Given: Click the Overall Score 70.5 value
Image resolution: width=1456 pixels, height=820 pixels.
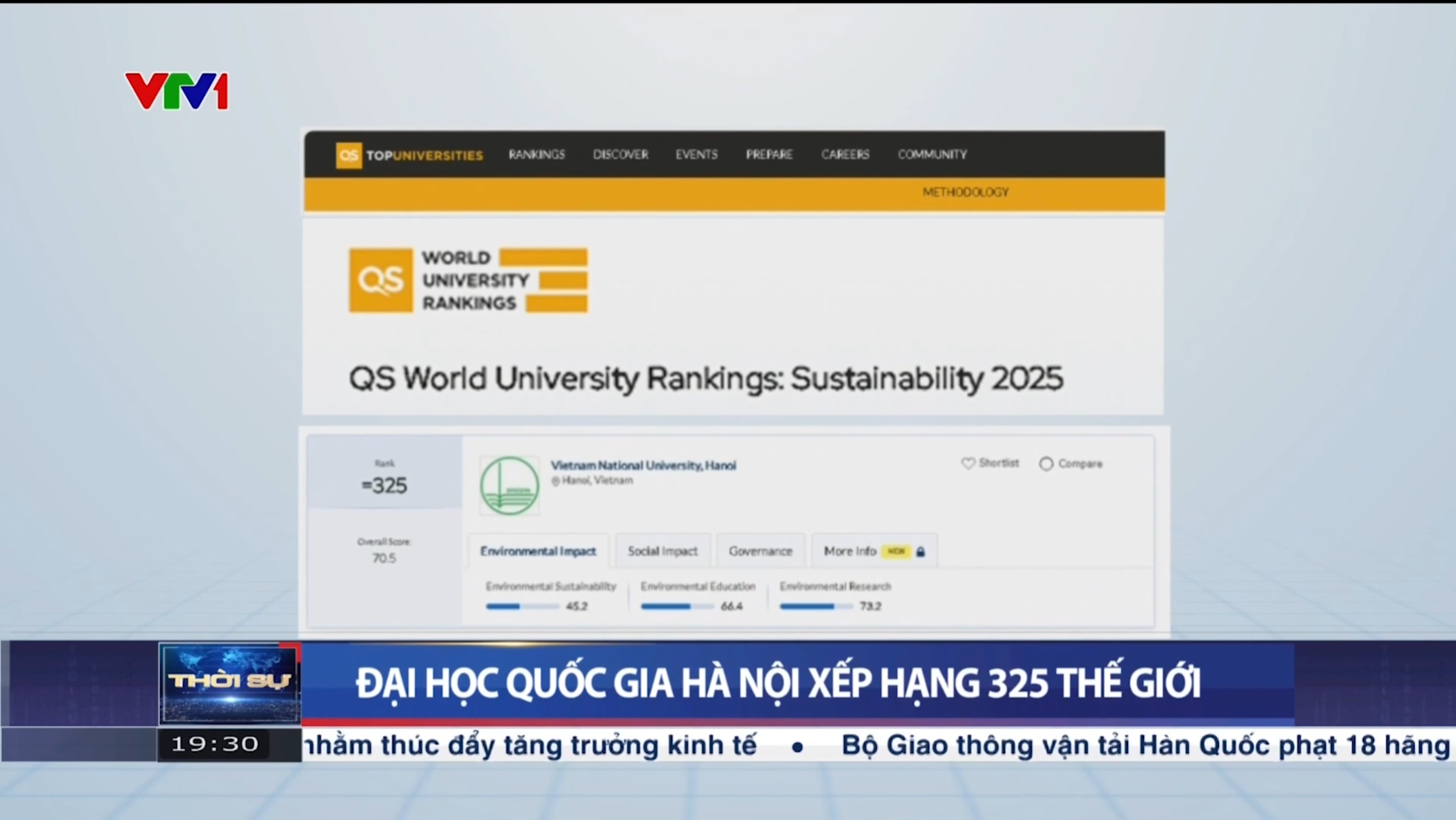Looking at the screenshot, I should pos(384,558).
